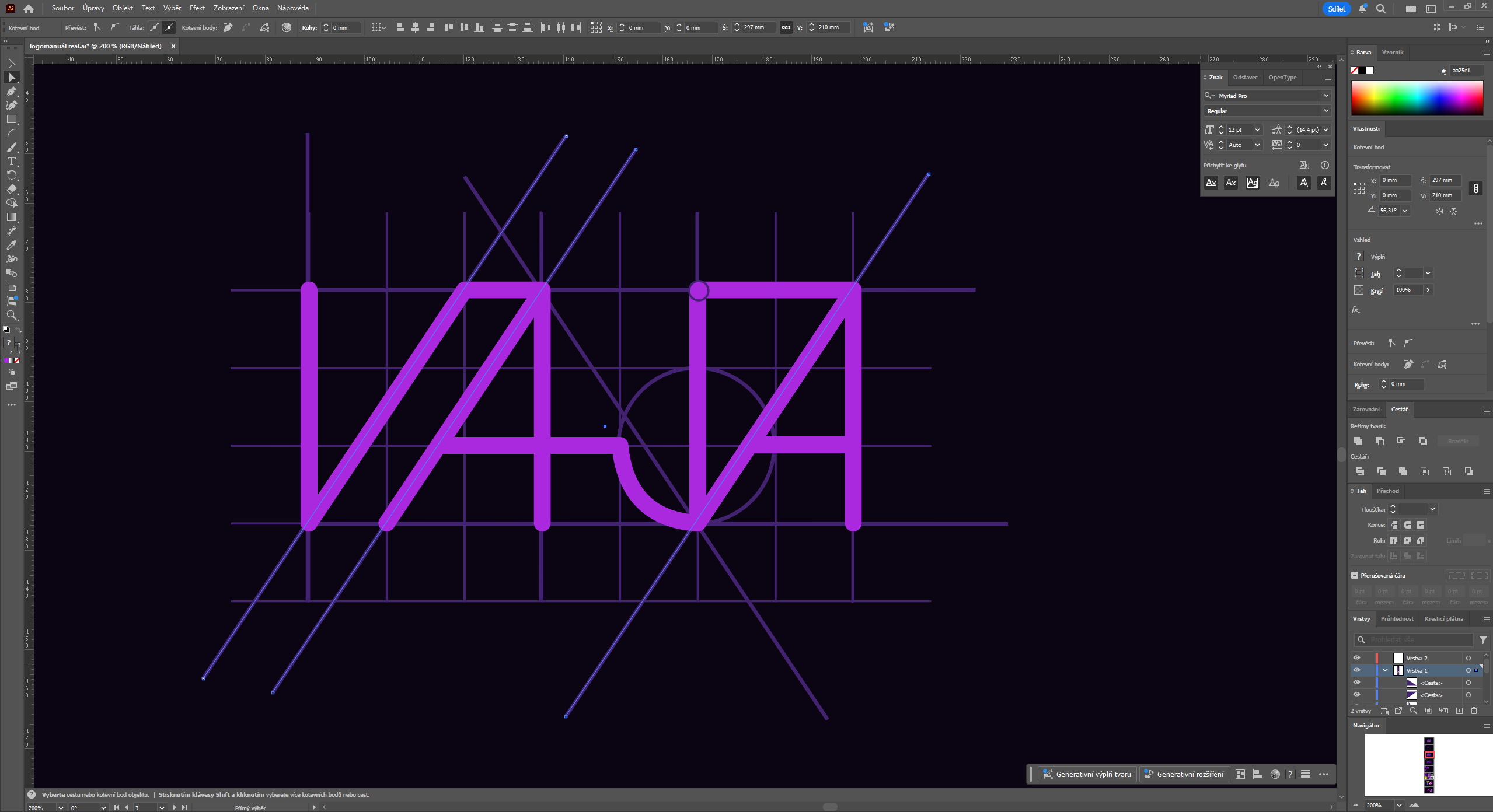Switch to the Průhlednost tab

pyautogui.click(x=1397, y=618)
